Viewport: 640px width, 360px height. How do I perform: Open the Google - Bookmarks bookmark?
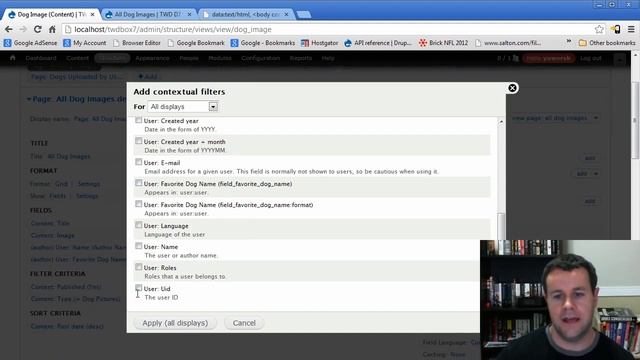(x=263, y=42)
